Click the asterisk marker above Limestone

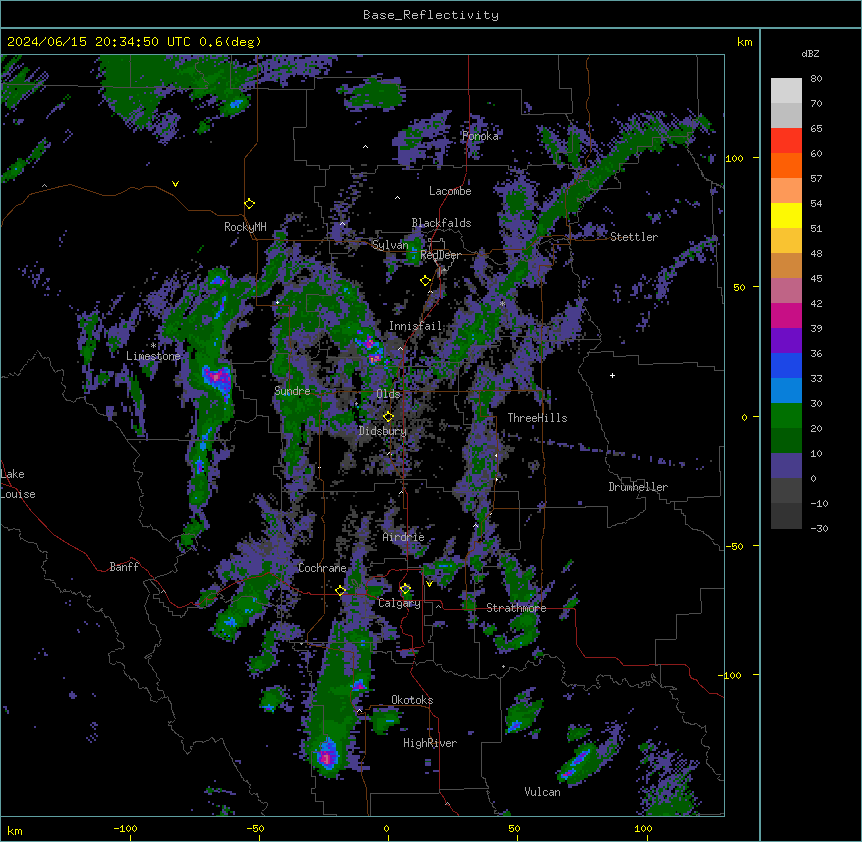tap(153, 345)
